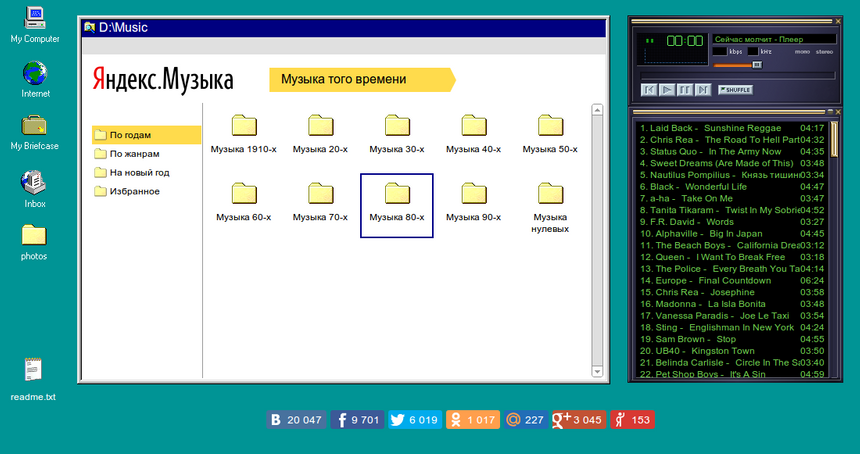Screen dimensions: 860x454
Task: Select track Status Quo - In The Army Now
Action: coord(732,151)
